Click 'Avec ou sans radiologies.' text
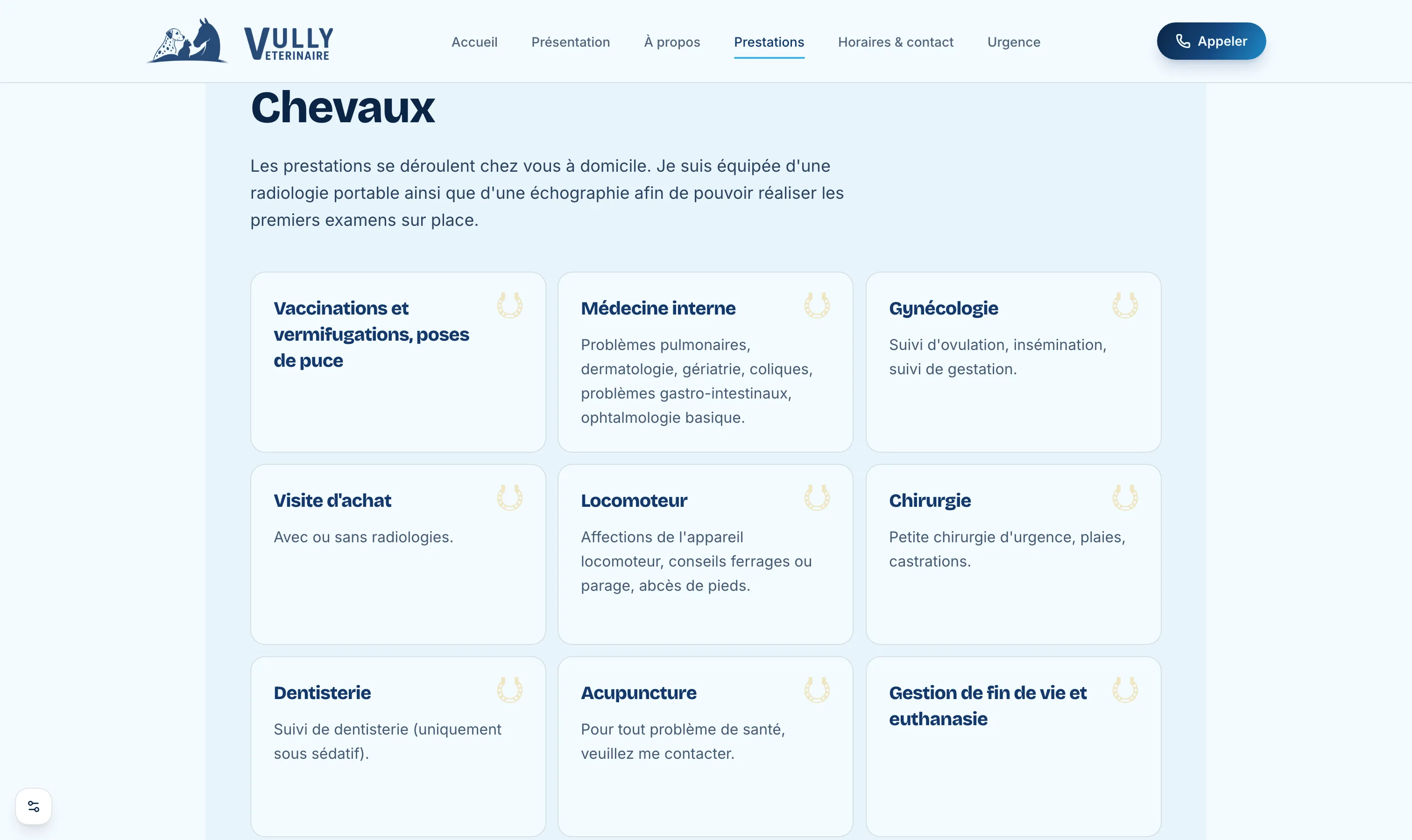Viewport: 1412px width, 840px height. pos(363,537)
